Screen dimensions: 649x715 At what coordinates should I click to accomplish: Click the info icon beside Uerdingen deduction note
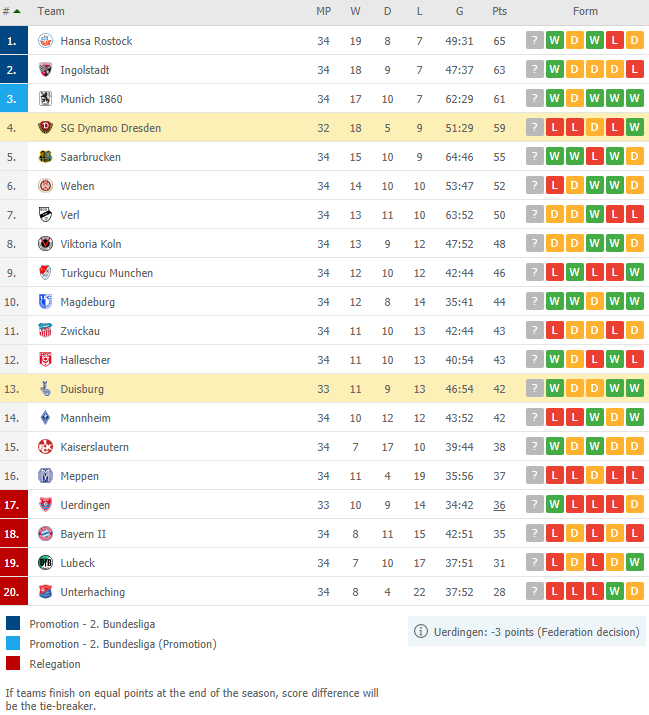421,632
